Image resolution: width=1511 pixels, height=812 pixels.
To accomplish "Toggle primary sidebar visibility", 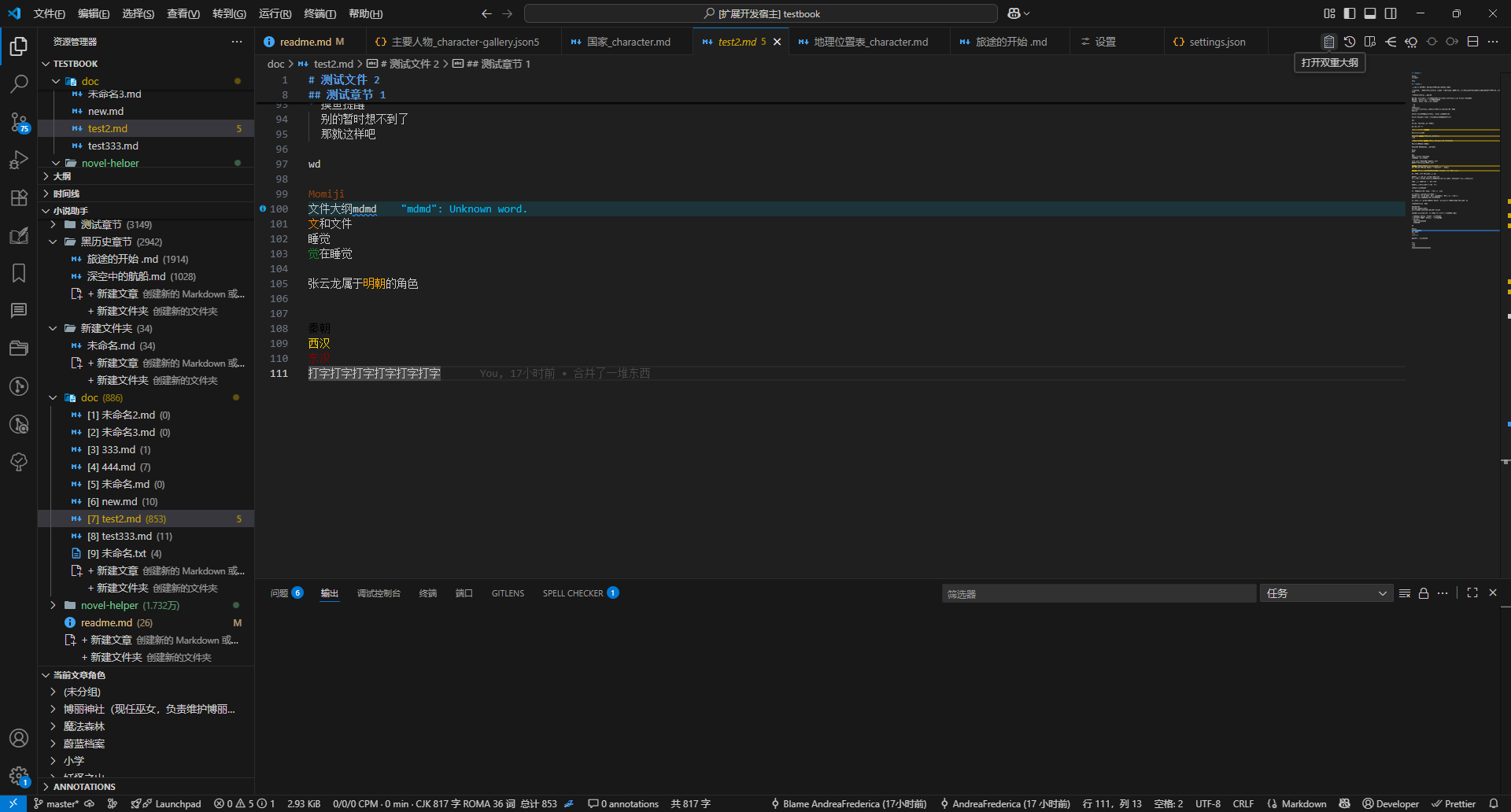I will coord(1350,13).
